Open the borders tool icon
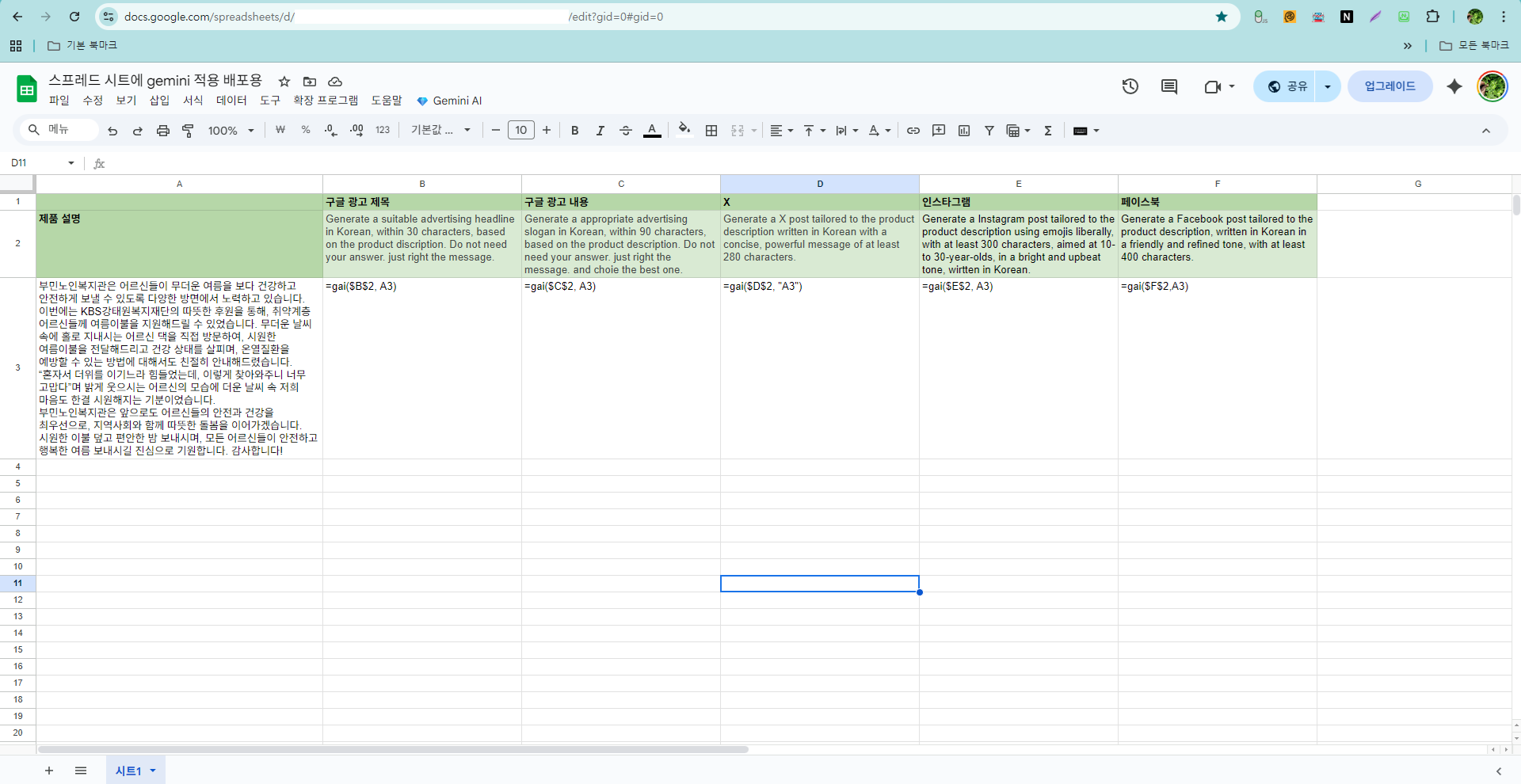 (711, 131)
